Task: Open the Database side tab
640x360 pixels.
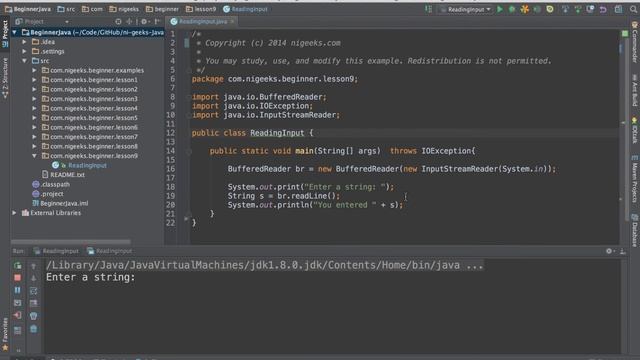Action: click(x=635, y=231)
